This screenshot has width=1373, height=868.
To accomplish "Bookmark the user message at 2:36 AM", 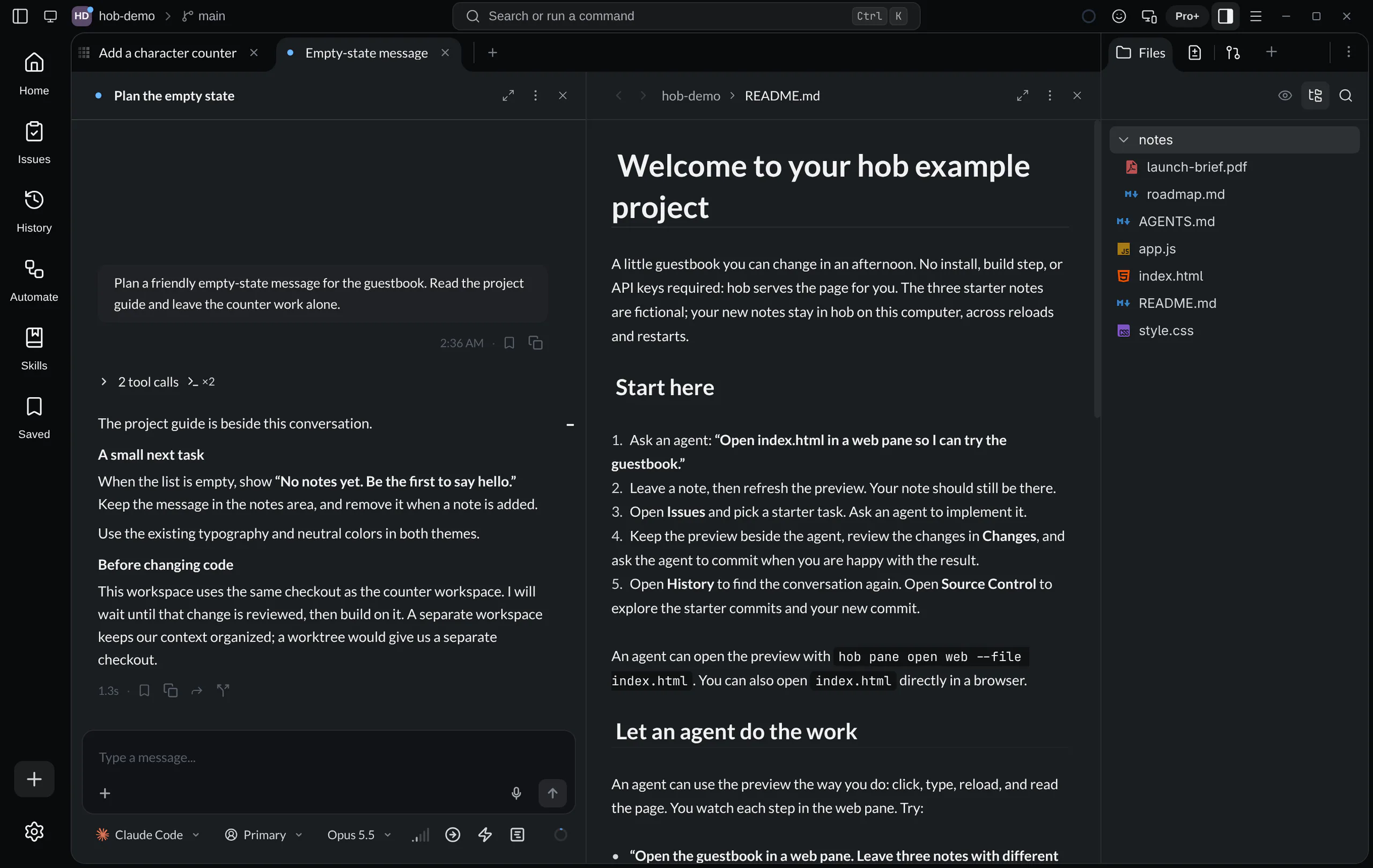I will pyautogui.click(x=509, y=343).
